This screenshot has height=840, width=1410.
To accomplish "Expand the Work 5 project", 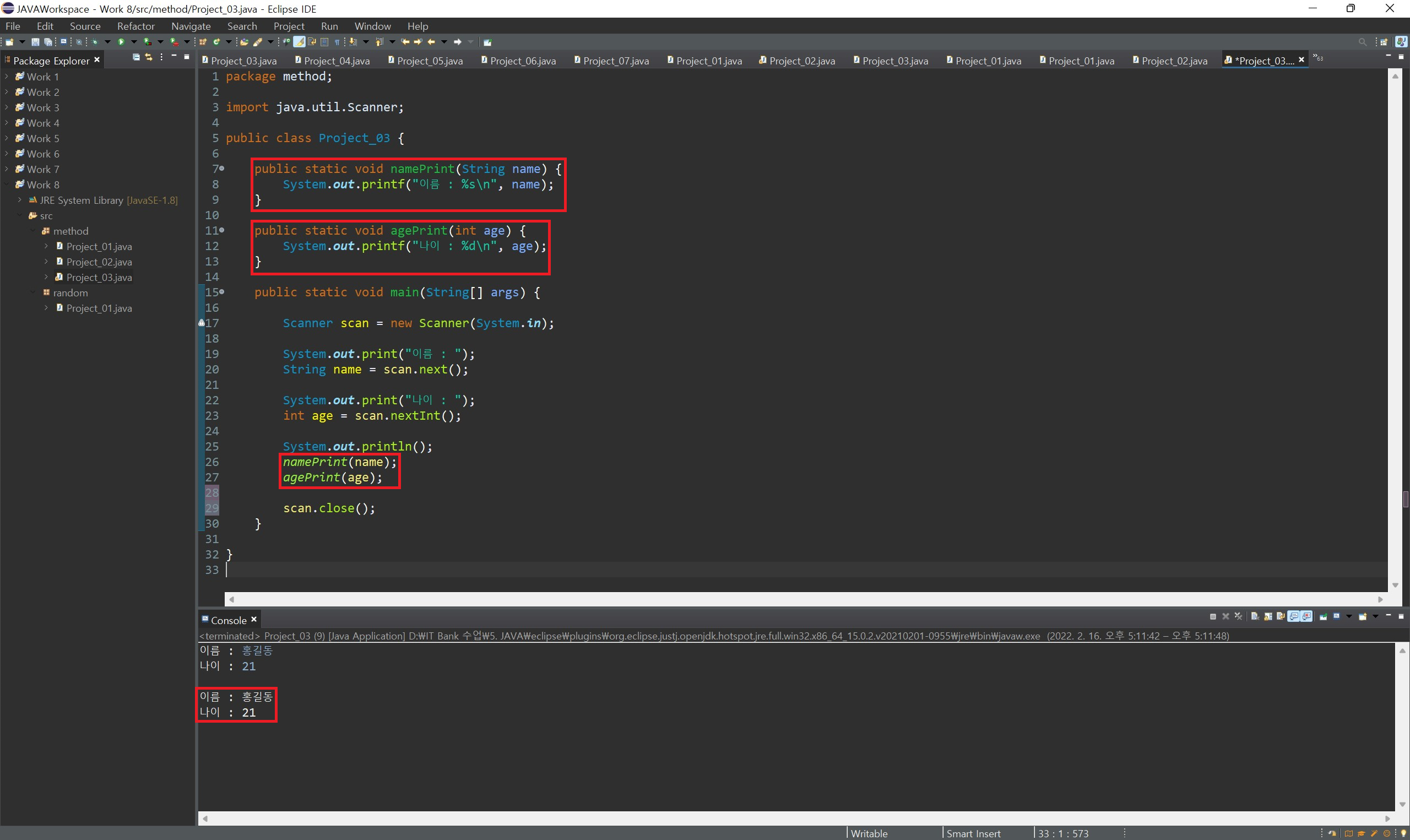I will click(6, 138).
